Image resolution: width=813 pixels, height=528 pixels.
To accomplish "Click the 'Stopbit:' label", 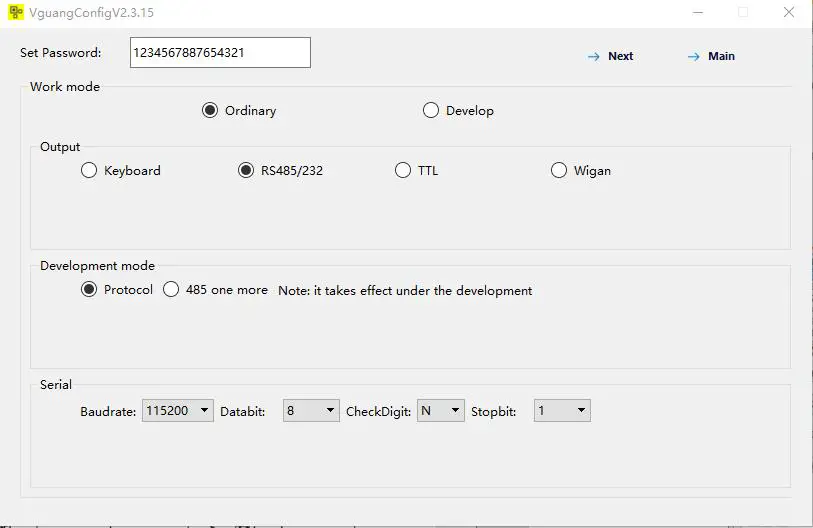I will (x=494, y=412).
